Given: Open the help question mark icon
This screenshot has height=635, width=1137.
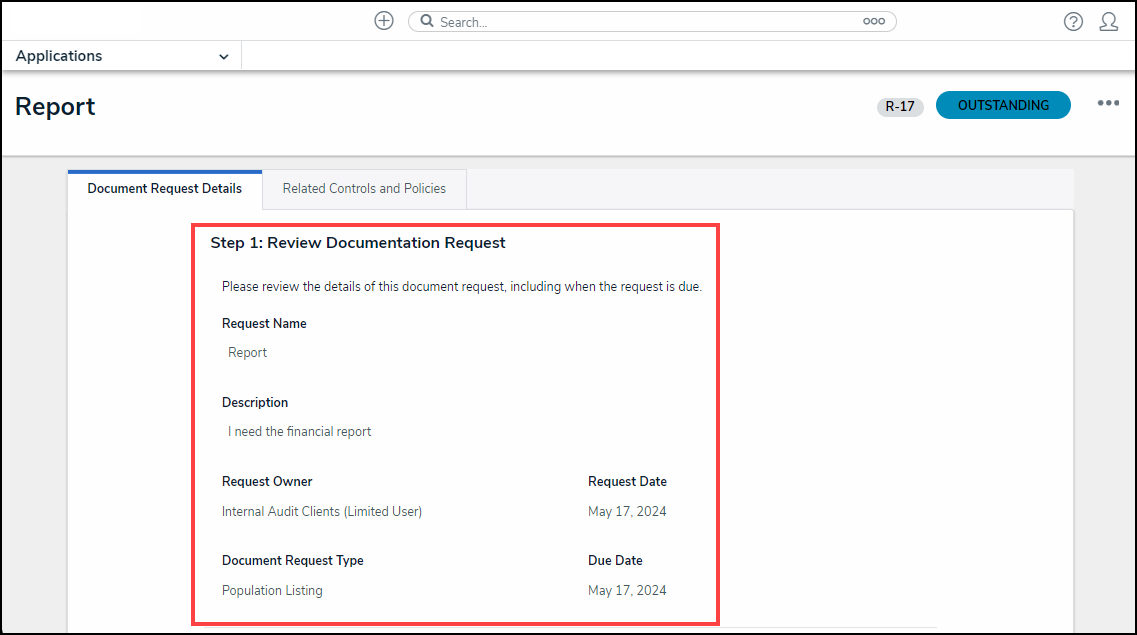Looking at the screenshot, I should (1073, 22).
